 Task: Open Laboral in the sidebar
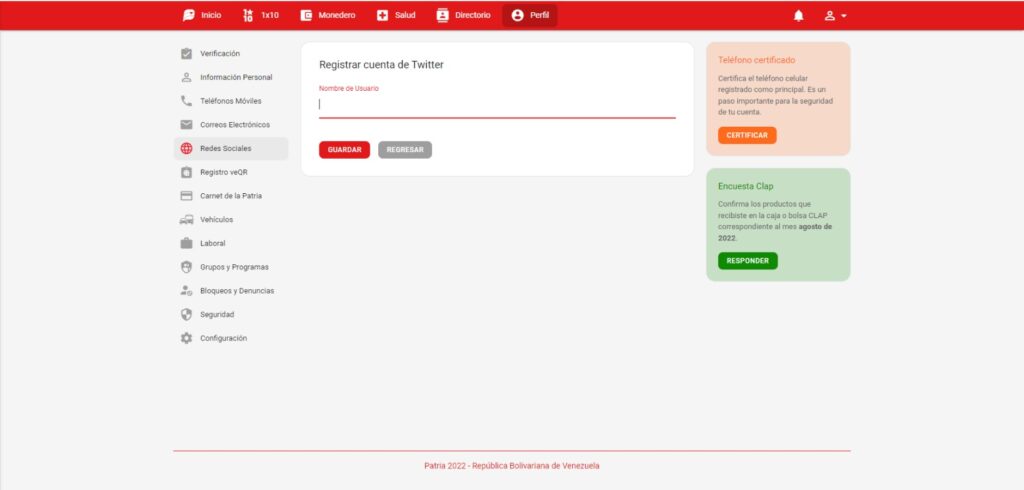tap(231, 243)
